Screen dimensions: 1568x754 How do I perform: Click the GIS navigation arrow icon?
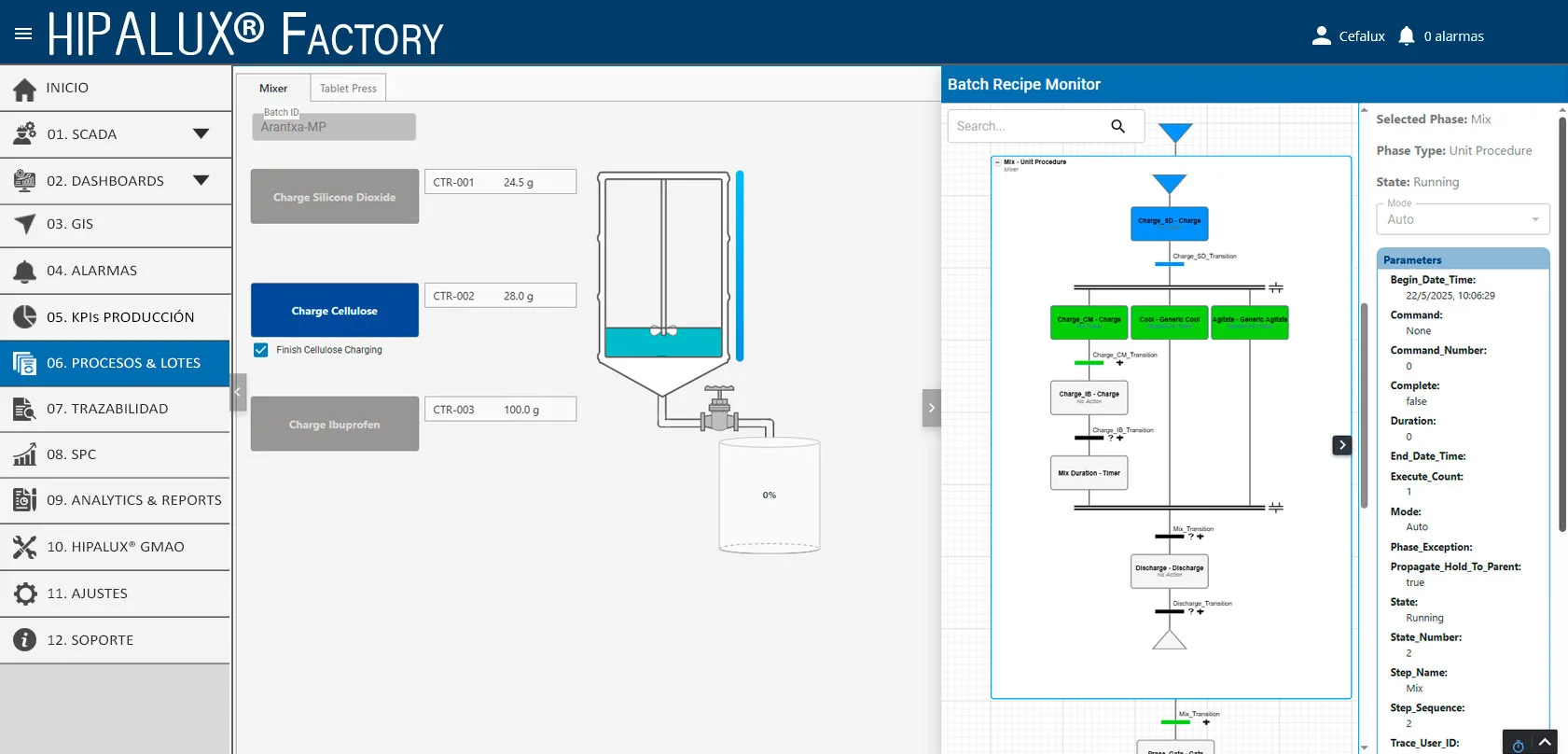[25, 224]
